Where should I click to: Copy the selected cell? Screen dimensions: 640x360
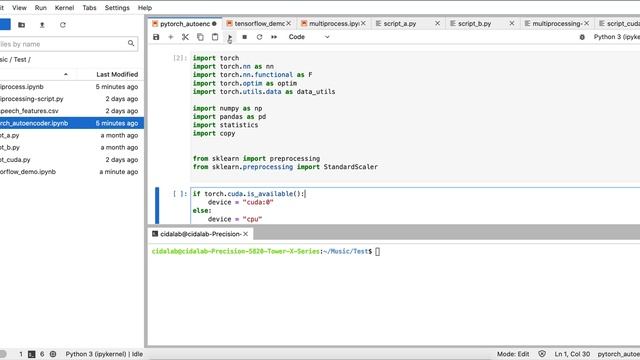point(200,37)
